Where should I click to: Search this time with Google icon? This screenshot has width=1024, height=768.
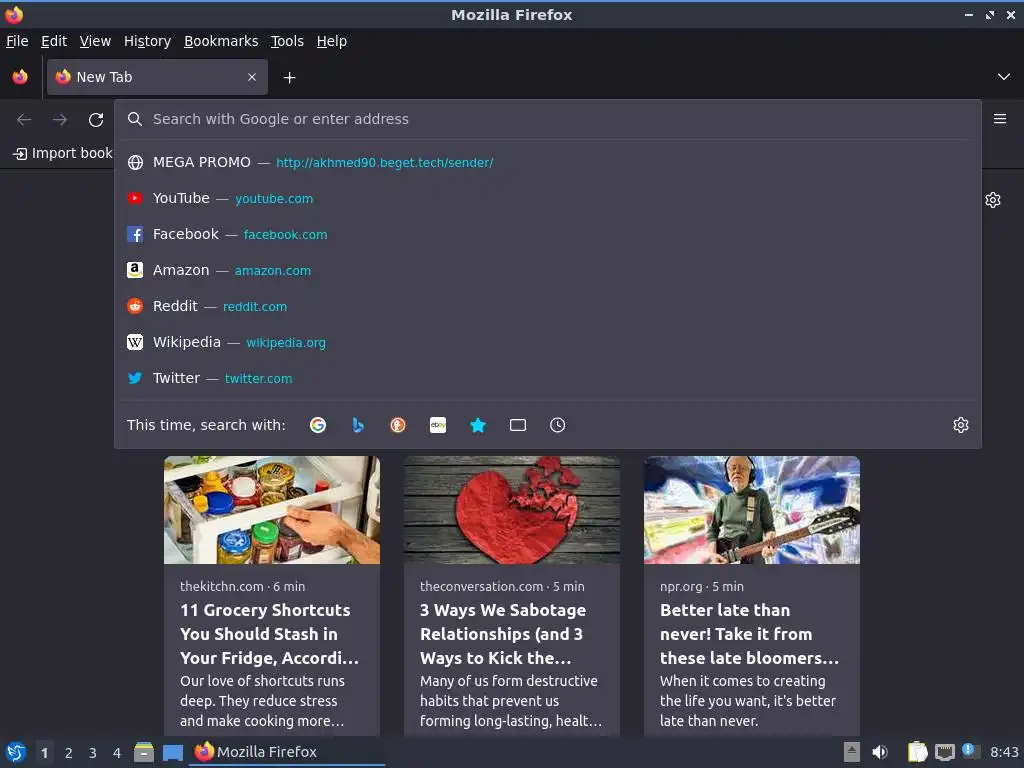pos(318,425)
